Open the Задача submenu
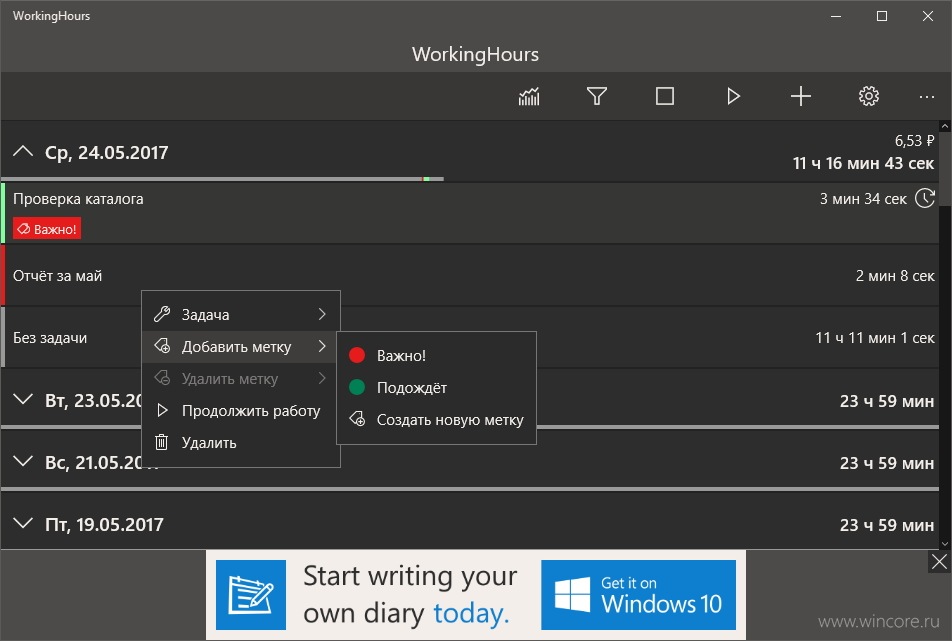The image size is (952, 641). [240, 314]
